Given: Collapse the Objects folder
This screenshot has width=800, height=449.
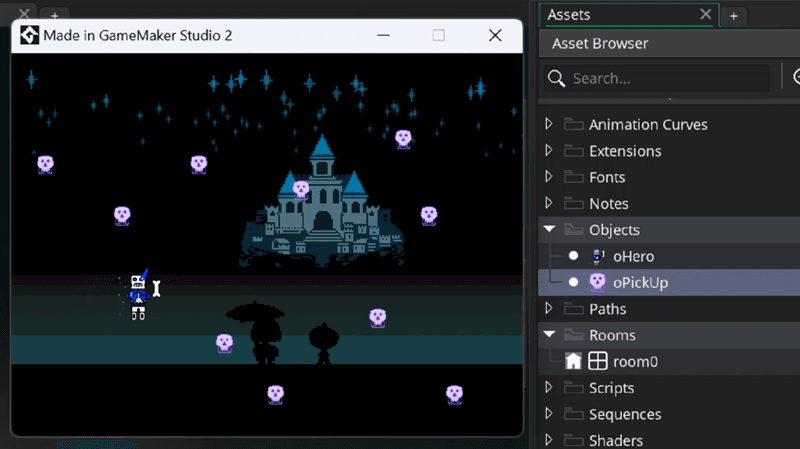Looking at the screenshot, I should (548, 230).
